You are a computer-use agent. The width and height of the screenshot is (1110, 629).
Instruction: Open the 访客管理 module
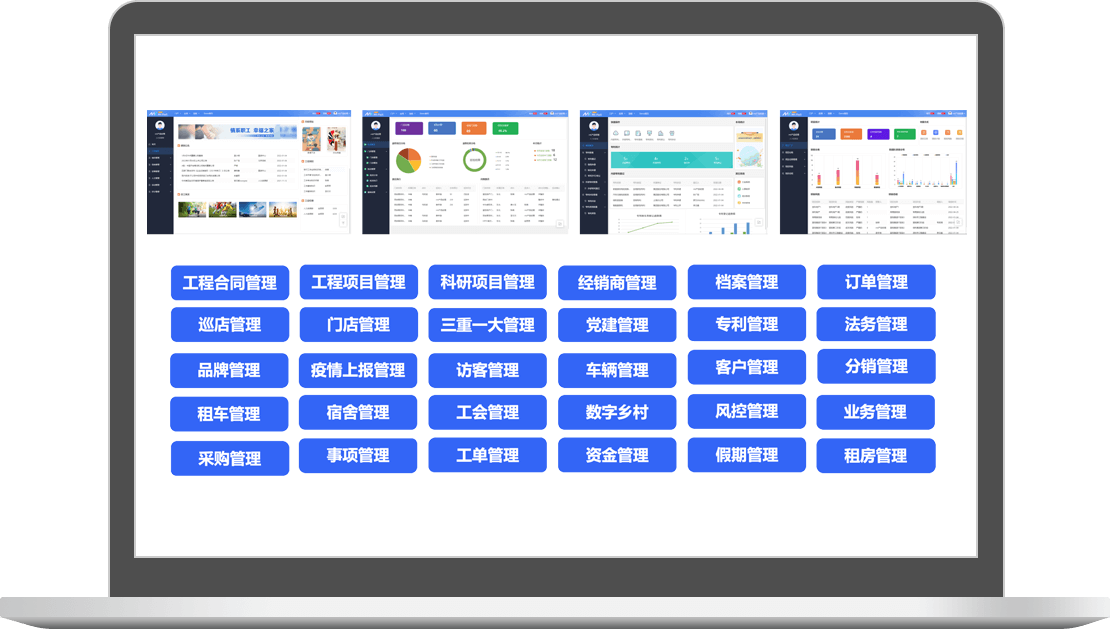point(487,370)
